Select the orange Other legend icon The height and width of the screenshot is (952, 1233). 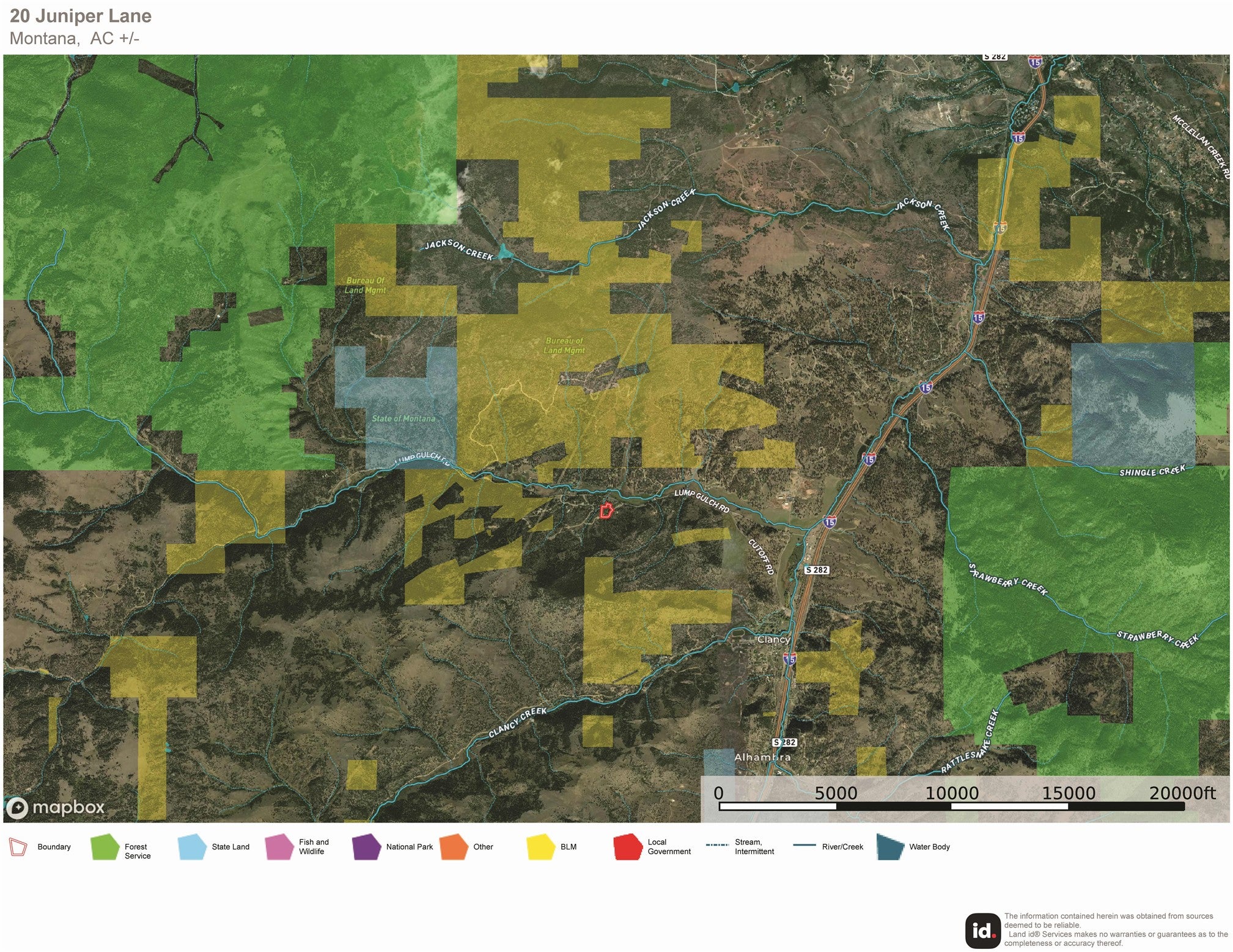pyautogui.click(x=454, y=847)
